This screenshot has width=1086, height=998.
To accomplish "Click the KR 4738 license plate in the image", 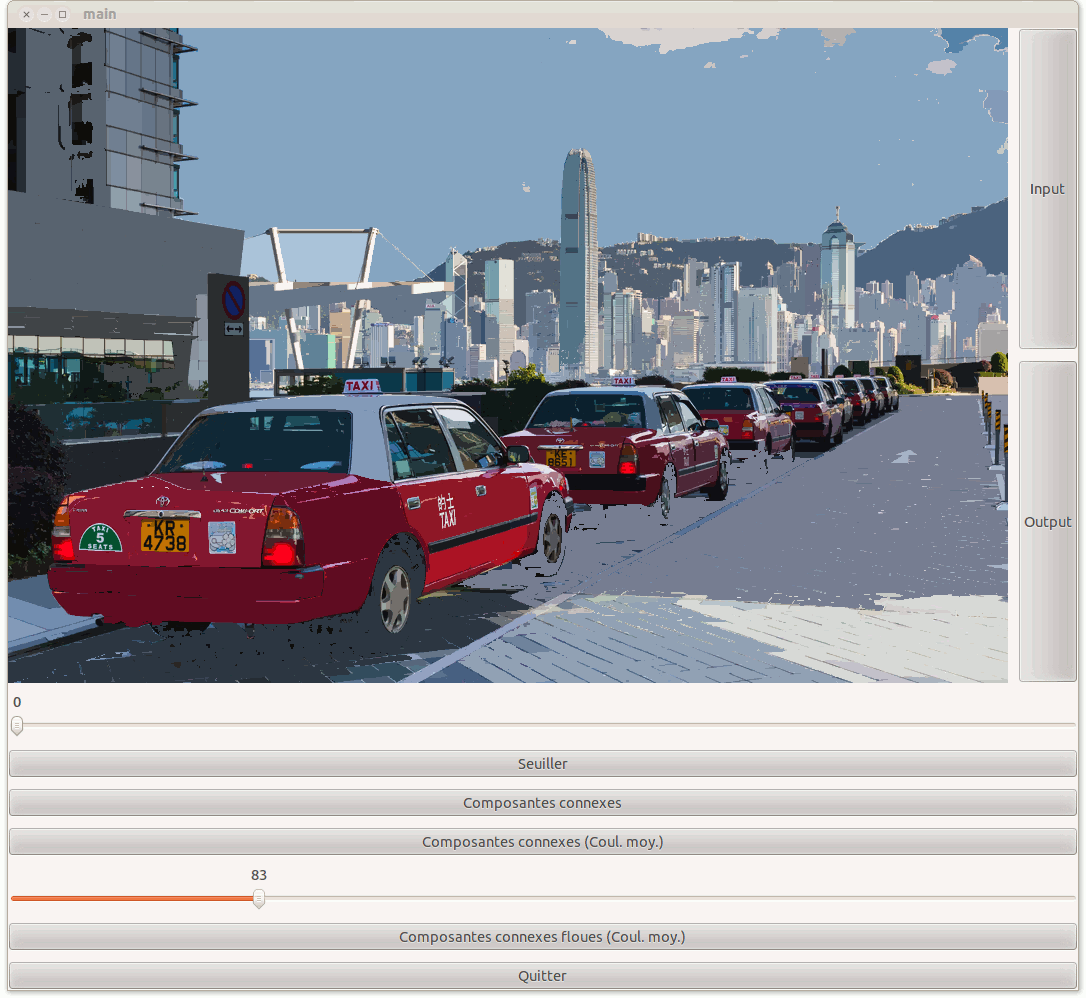I will 164,536.
